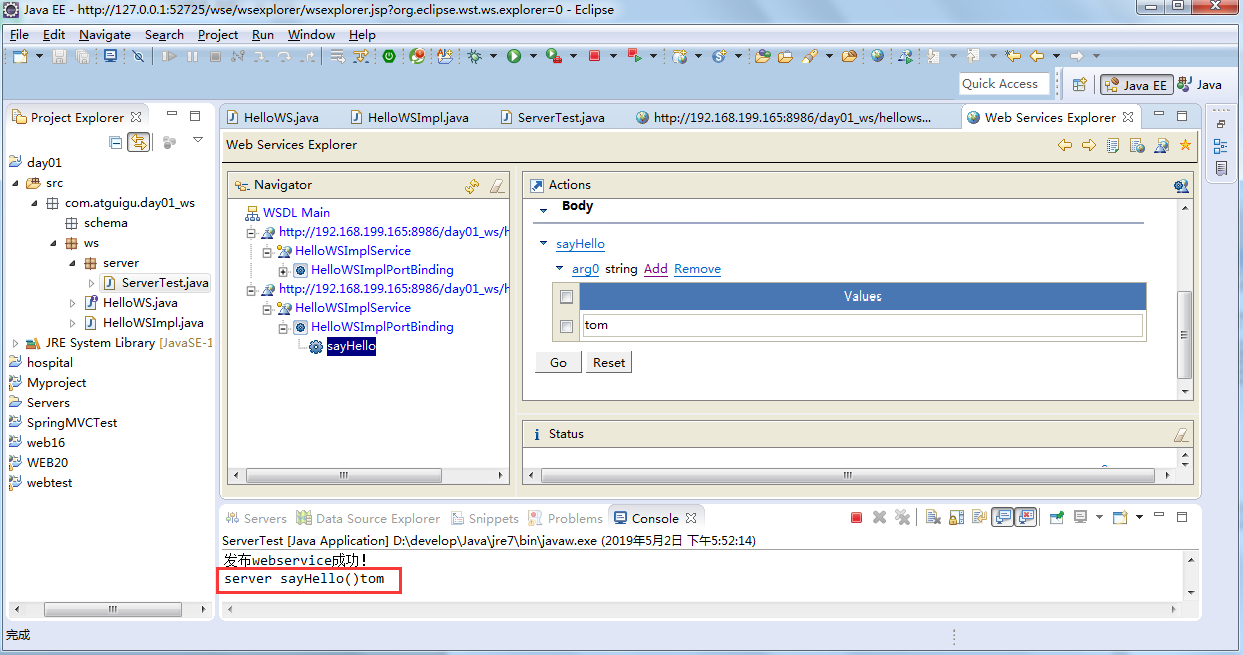Click Web Services Explorer forward arrow
Image resolution: width=1243 pixels, height=655 pixels.
pos(1089,145)
